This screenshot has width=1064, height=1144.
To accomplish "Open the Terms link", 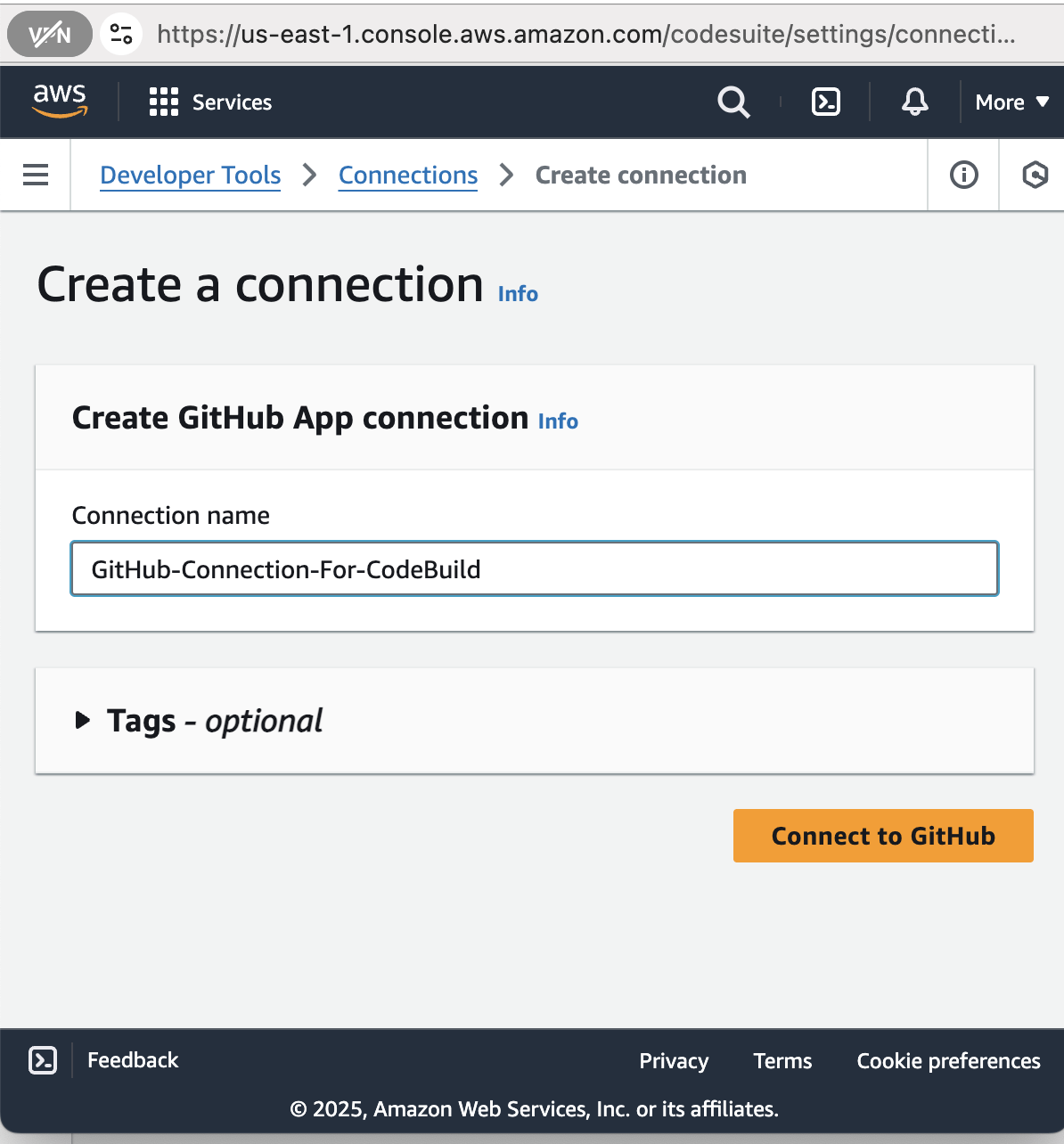I will pyautogui.click(x=782, y=1061).
